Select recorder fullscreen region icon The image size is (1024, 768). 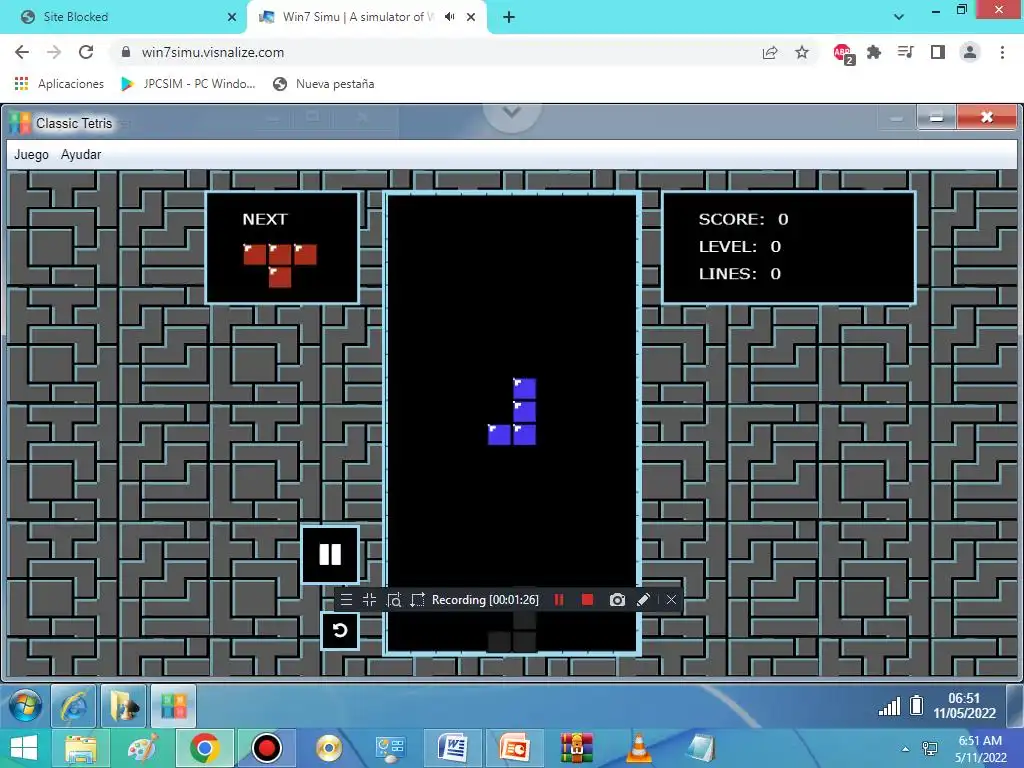(x=417, y=600)
